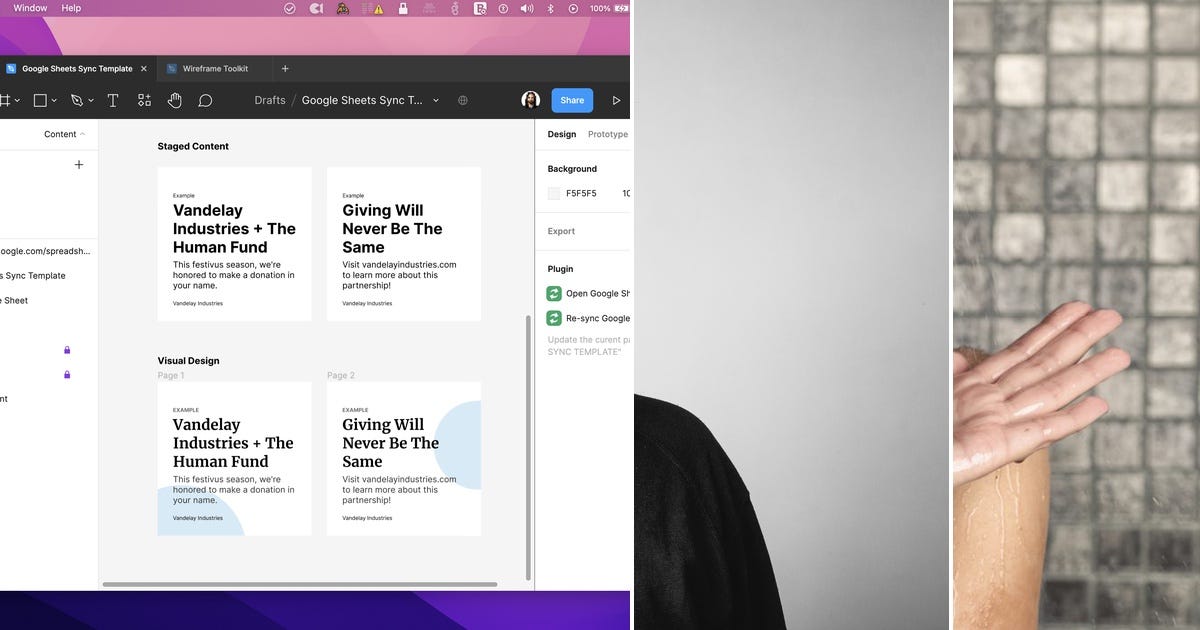Click the F5F5F5 background color swatch
The image size is (1200, 630).
pyautogui.click(x=554, y=193)
